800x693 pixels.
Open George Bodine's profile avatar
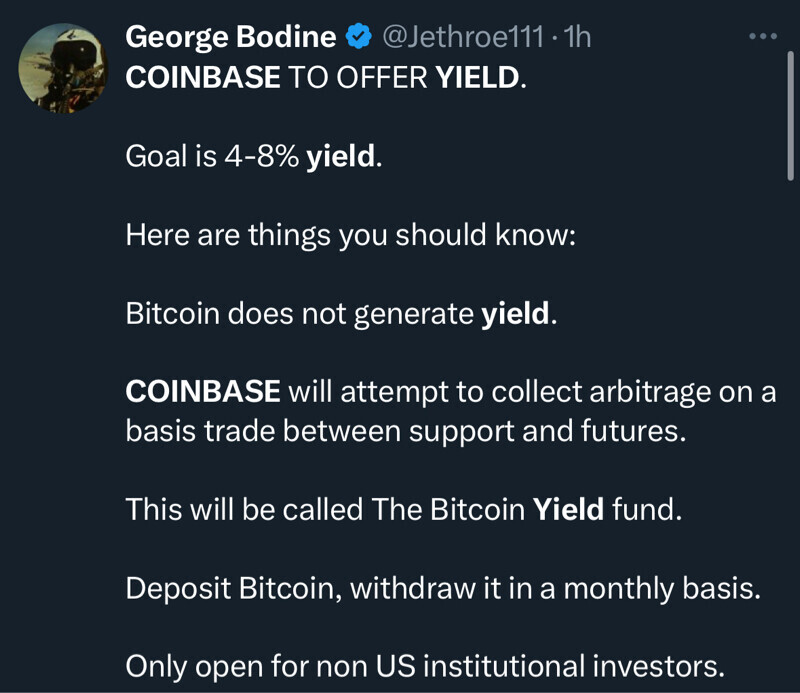tap(63, 66)
